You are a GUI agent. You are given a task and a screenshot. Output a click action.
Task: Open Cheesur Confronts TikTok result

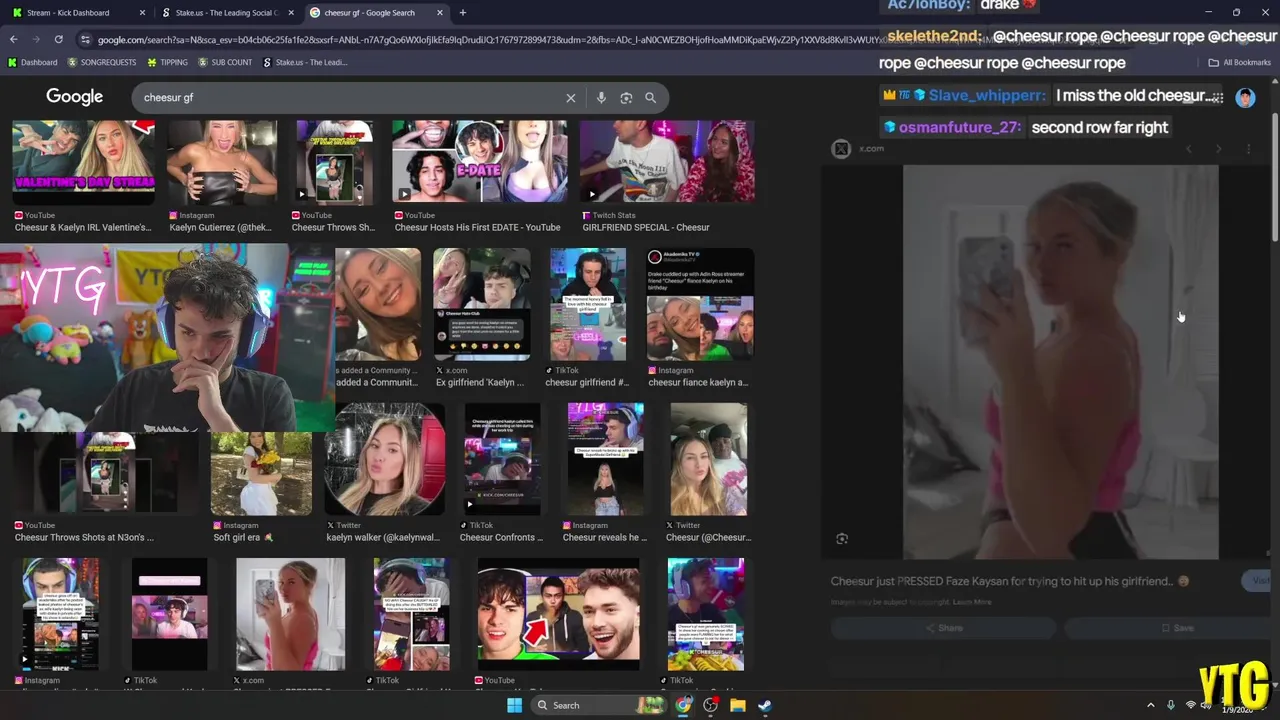pyautogui.click(x=502, y=459)
